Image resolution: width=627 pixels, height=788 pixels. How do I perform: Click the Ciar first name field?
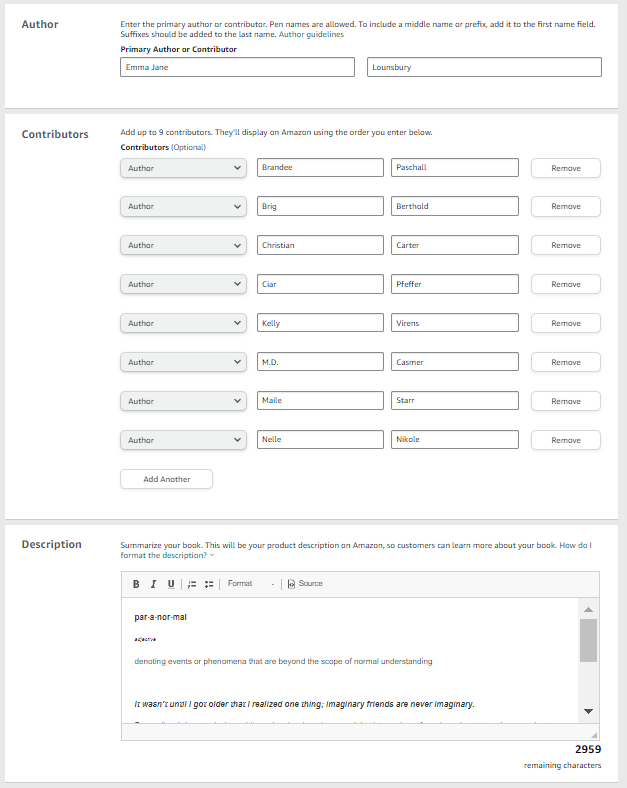tap(320, 284)
